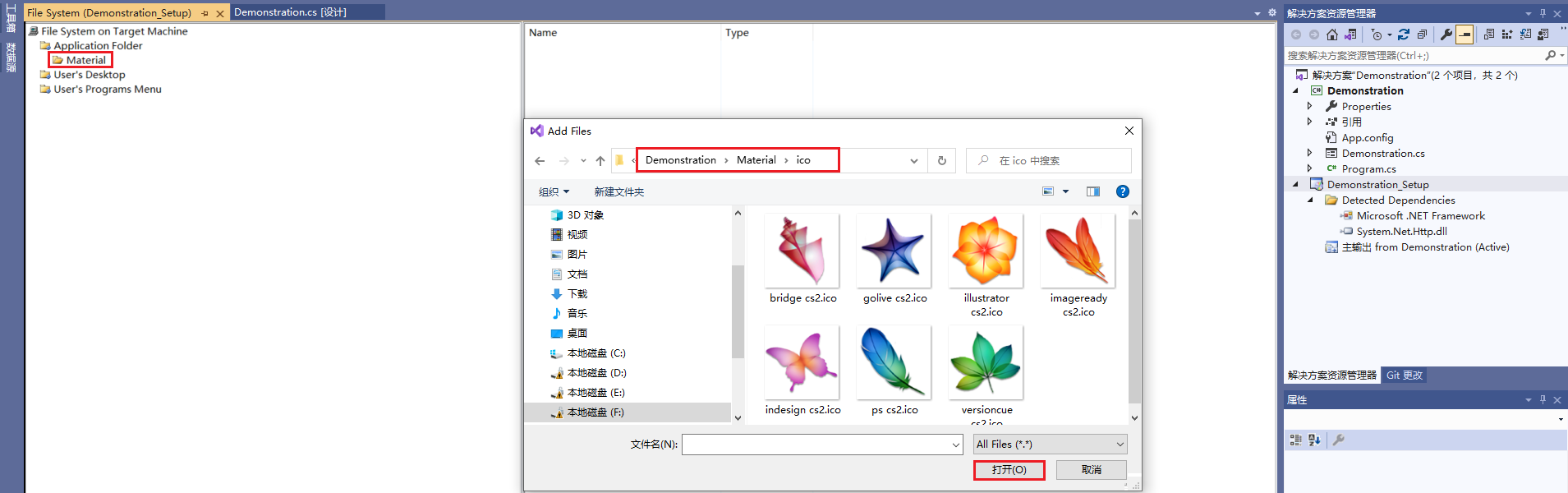Change view layout icon in Add Files dialog
The width and height of the screenshot is (1568, 493).
pos(1048,191)
